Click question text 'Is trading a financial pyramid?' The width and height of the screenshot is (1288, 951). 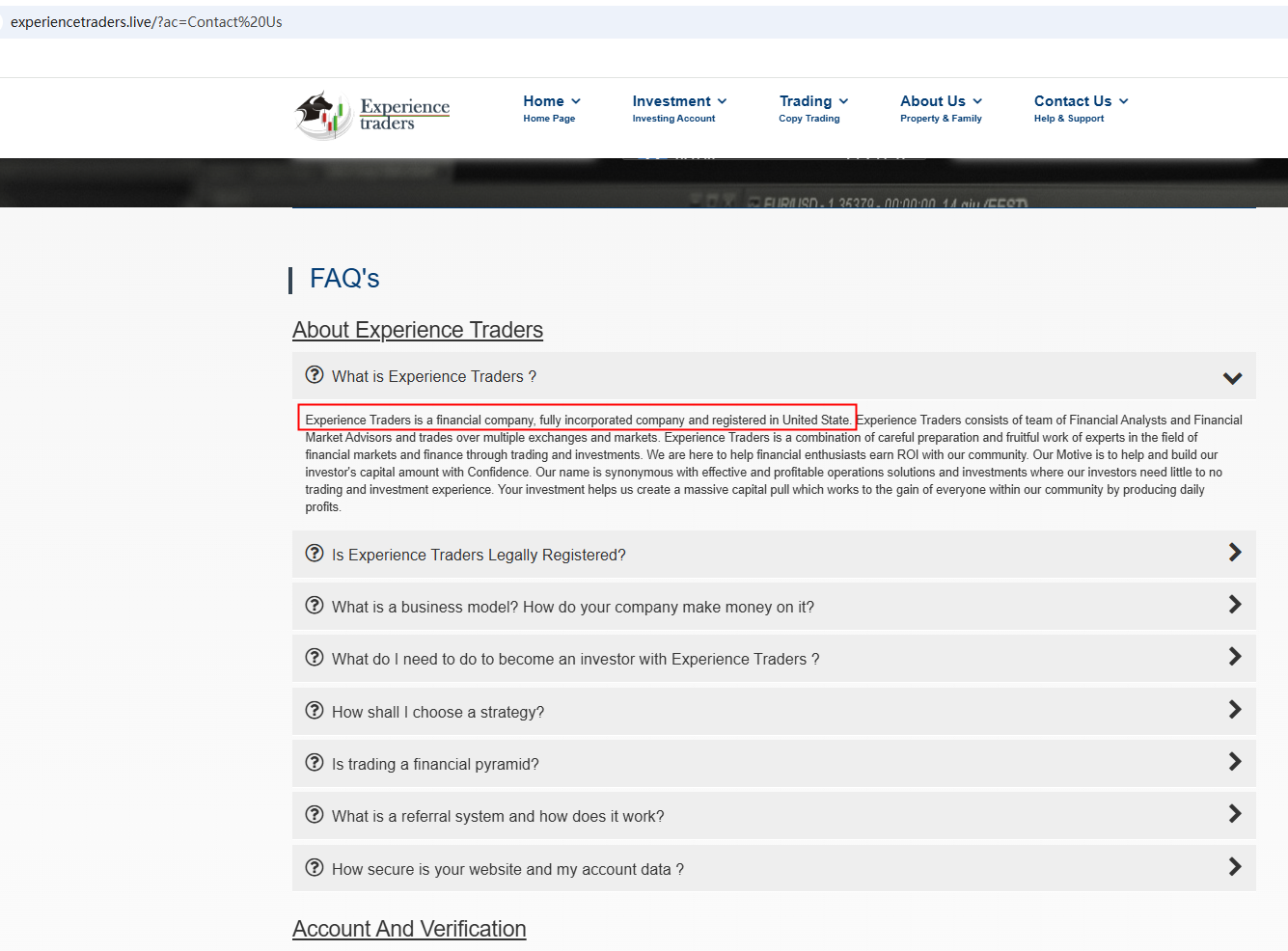[x=435, y=764]
